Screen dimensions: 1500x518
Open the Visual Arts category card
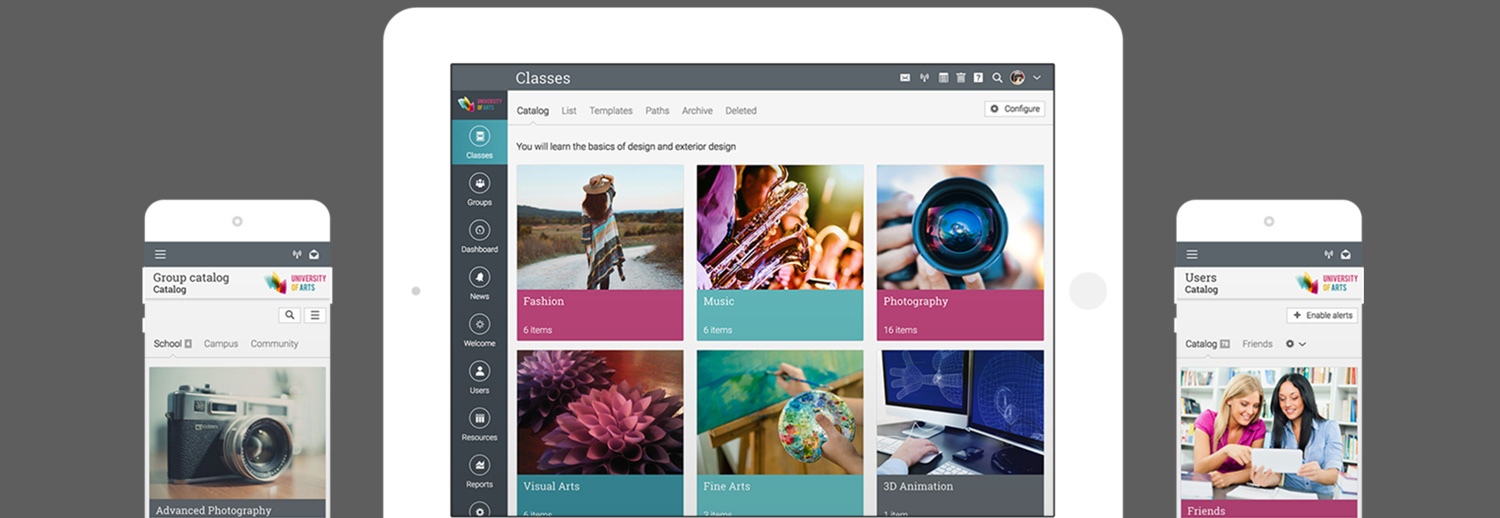pyautogui.click(x=600, y=432)
